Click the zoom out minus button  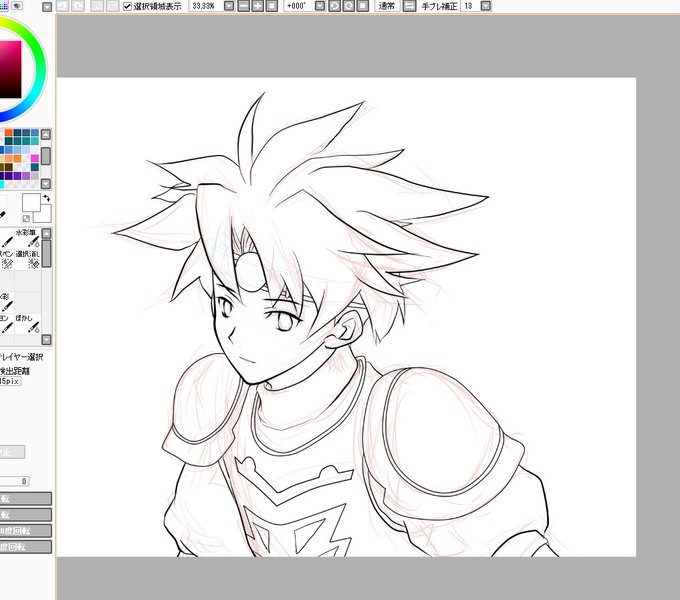[244, 6]
